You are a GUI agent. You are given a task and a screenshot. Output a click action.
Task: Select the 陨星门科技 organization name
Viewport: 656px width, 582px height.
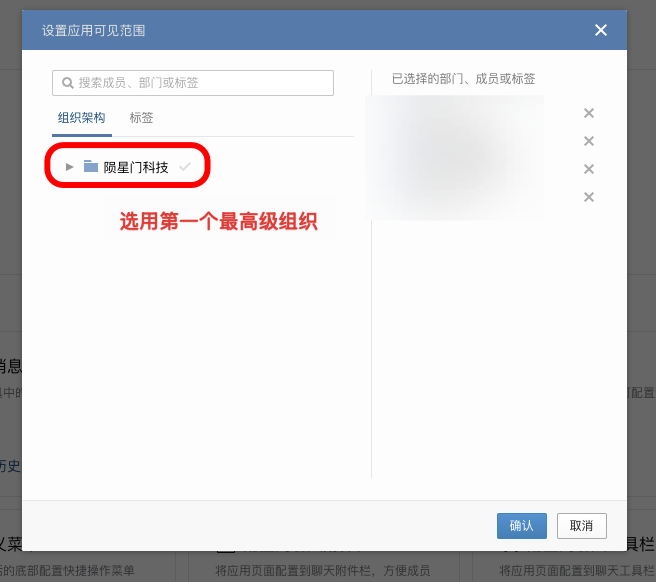click(x=136, y=167)
